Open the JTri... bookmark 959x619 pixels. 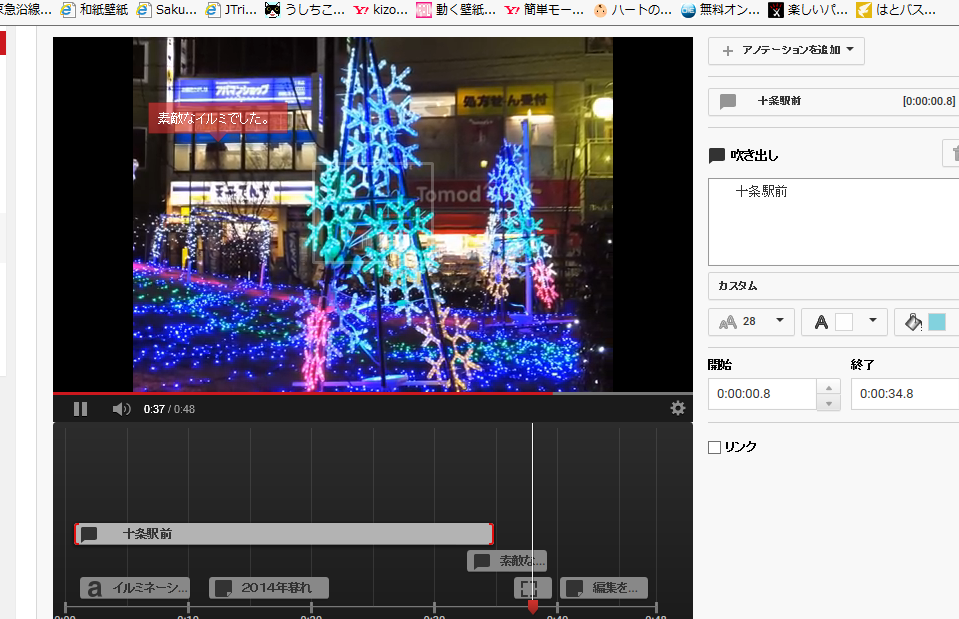231,10
